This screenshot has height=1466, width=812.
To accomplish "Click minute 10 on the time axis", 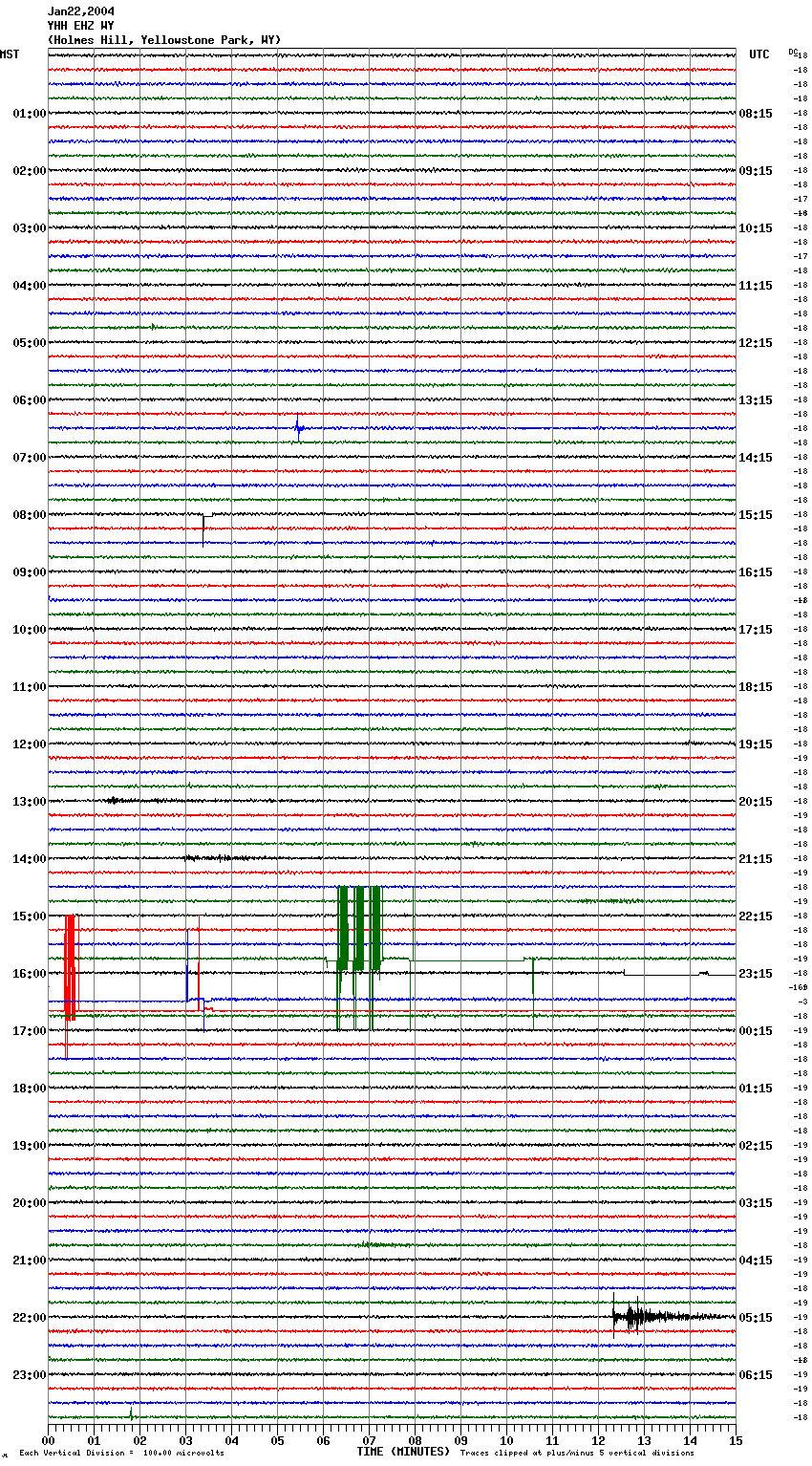I will 507,1440.
